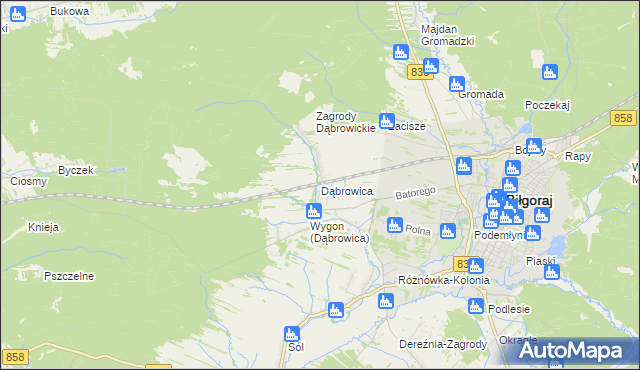Image resolution: width=640 pixels, height=370 pixels.
Task: Select the Podlesie label
Action: tap(509, 309)
